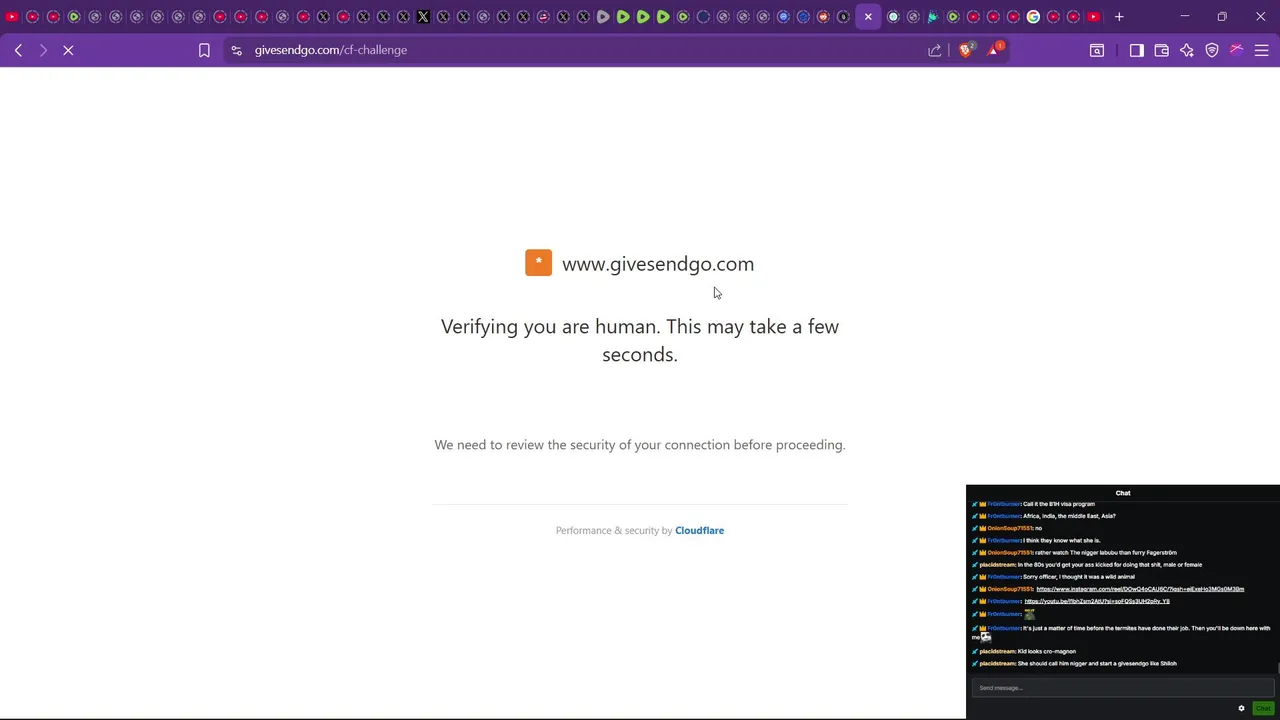Switch to the YouTube tab next to new-tab button

coord(1094,17)
